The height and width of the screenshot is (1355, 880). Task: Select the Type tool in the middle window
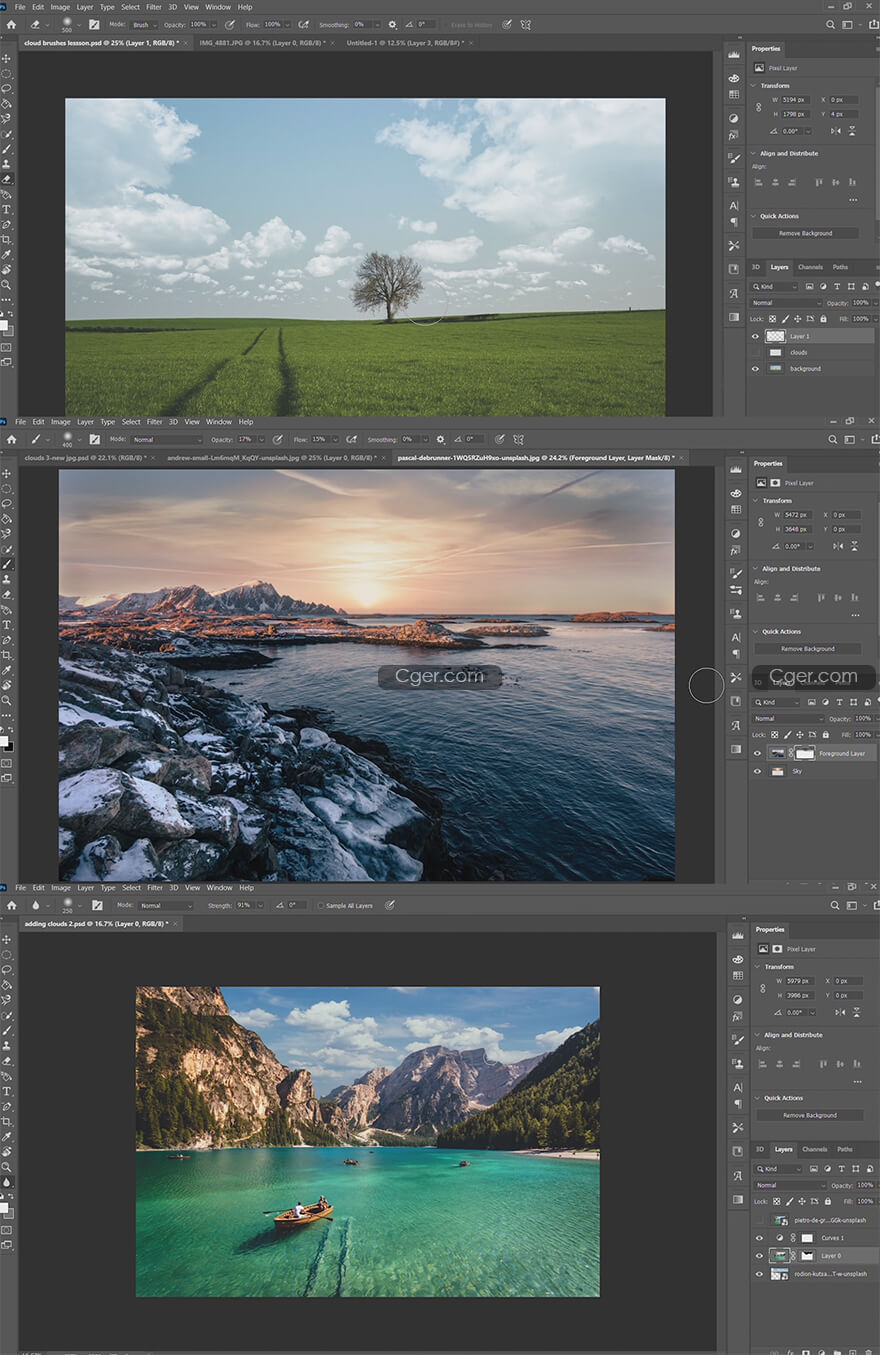[x=7, y=625]
